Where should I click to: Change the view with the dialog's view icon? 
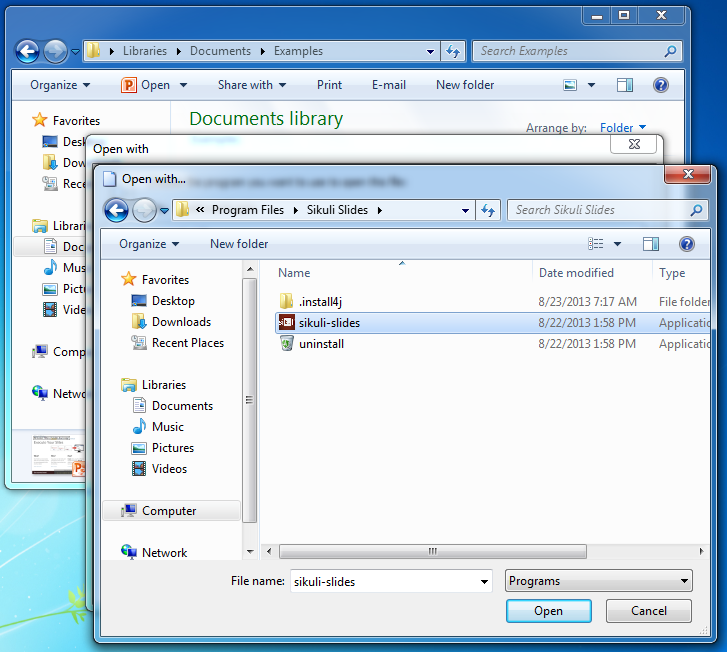point(596,244)
